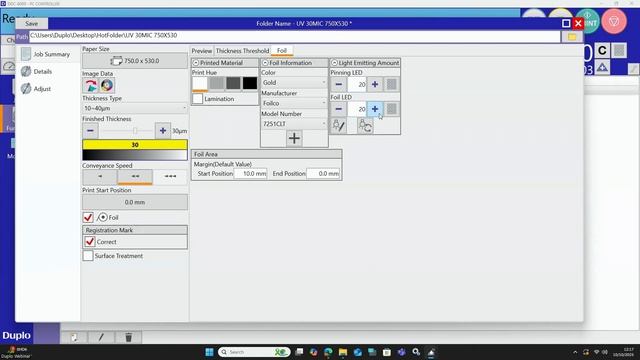Viewport: 640px width, 360px height.
Task: Increase Finished Thickness with plus button
Action: tap(162, 131)
